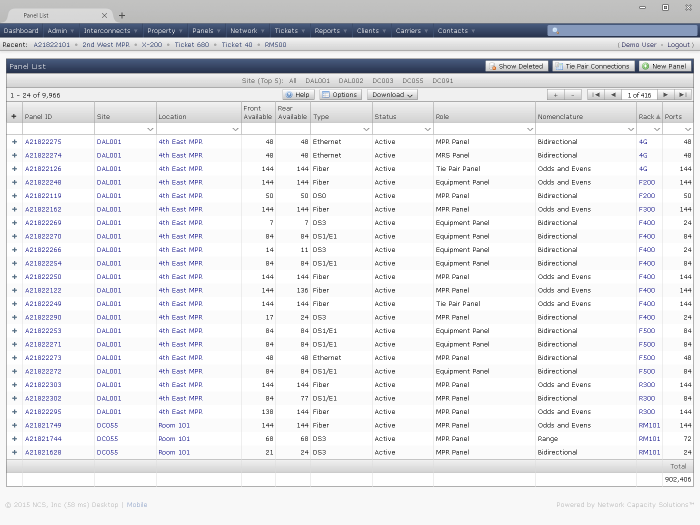The width and height of the screenshot is (700, 525).
Task: Expand row for panel A21822275
Action: pos(14,142)
